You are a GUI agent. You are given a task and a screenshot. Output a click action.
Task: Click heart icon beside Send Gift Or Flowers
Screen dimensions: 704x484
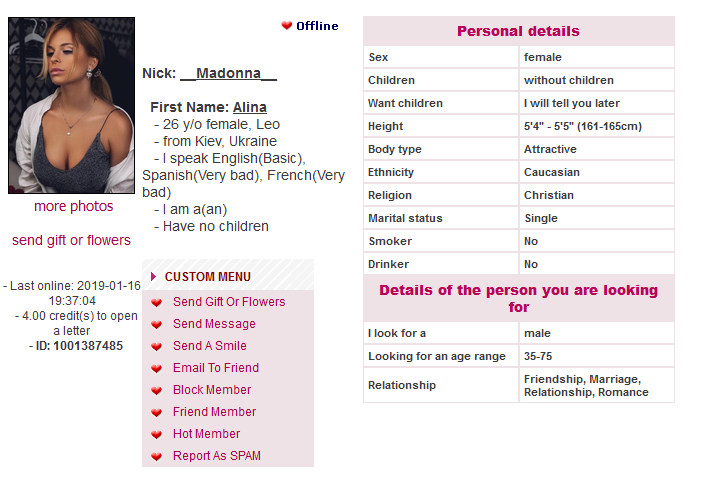(x=156, y=302)
